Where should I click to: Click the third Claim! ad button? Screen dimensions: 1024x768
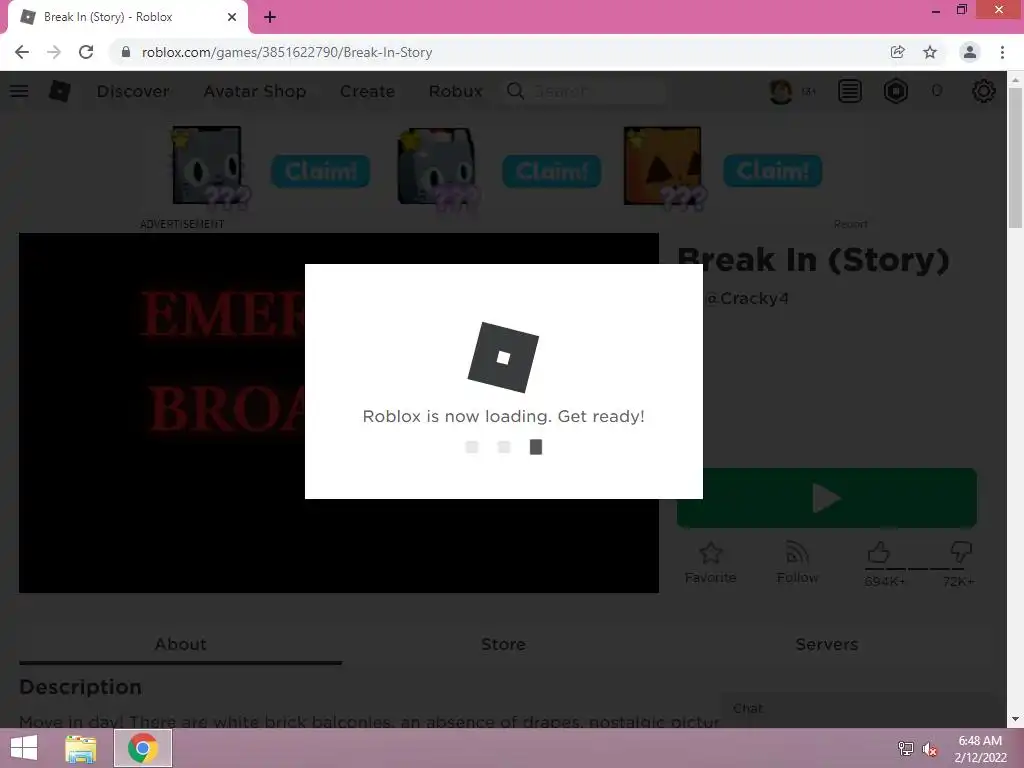[x=773, y=171]
